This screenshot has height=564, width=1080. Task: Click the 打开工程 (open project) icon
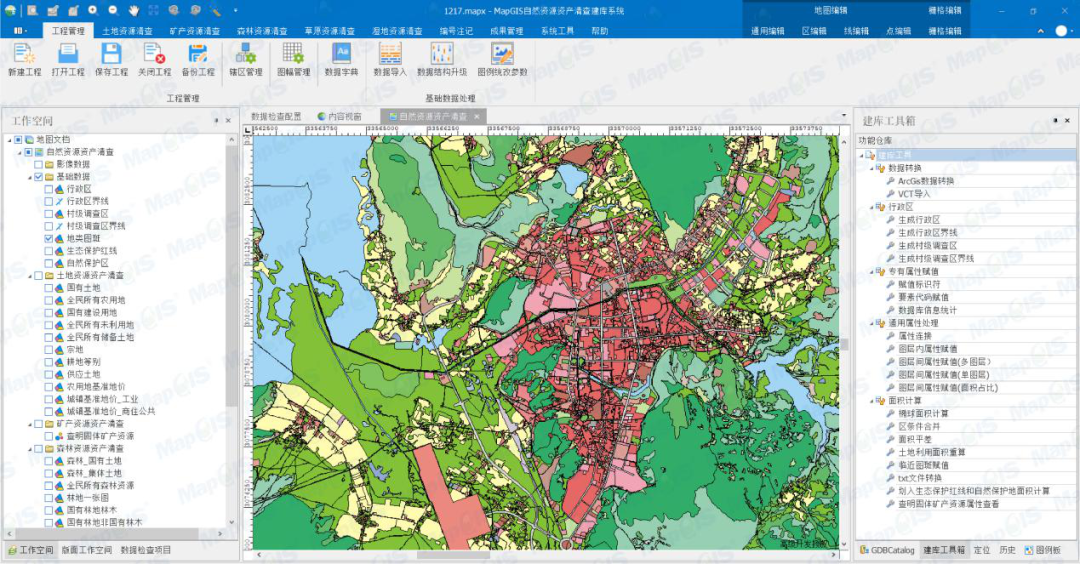click(68, 54)
